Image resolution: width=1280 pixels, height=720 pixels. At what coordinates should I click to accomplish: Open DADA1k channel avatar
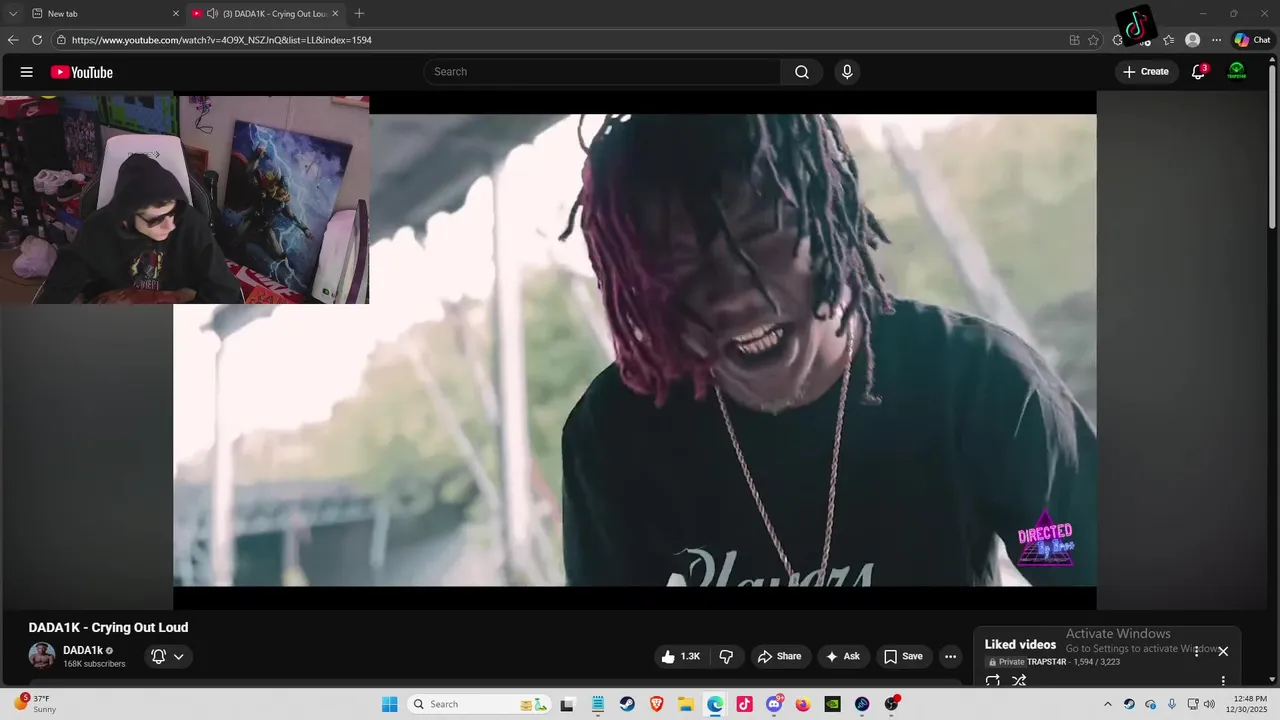[x=42, y=656]
